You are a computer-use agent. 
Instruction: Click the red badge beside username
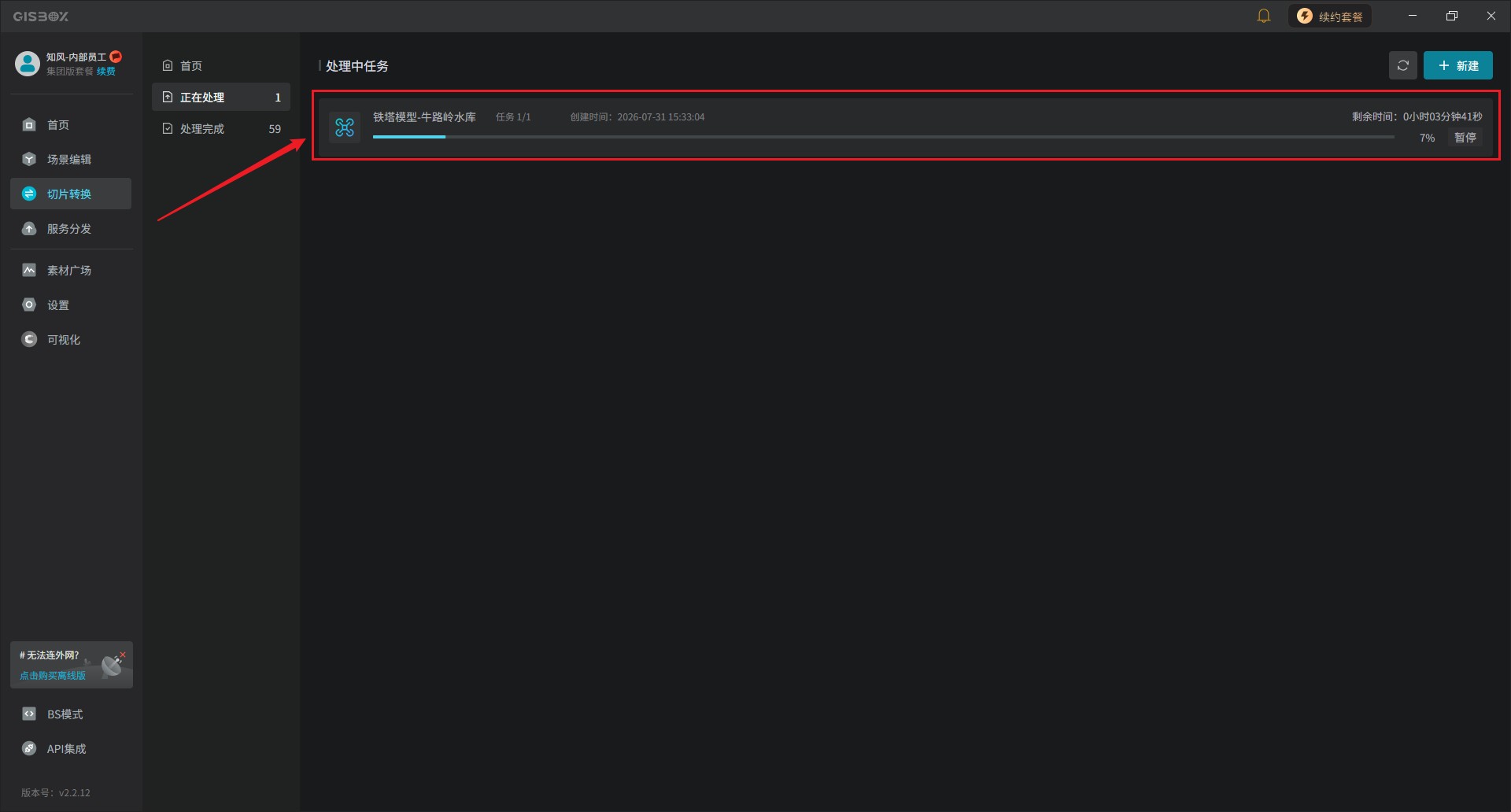click(x=116, y=57)
